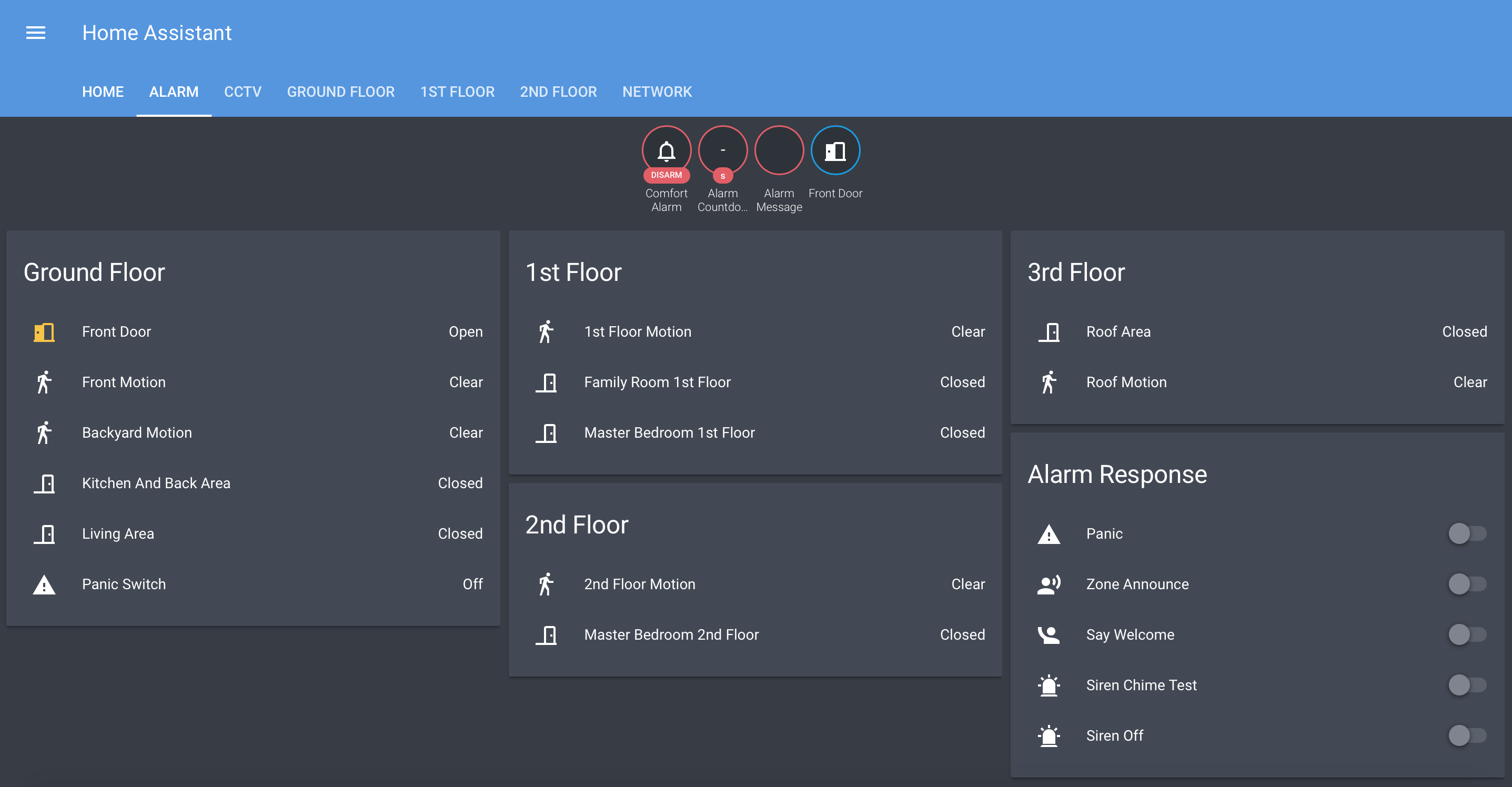The height and width of the screenshot is (787, 1512).
Task: Click the Panic Switch warning triangle icon
Action: [x=44, y=584]
